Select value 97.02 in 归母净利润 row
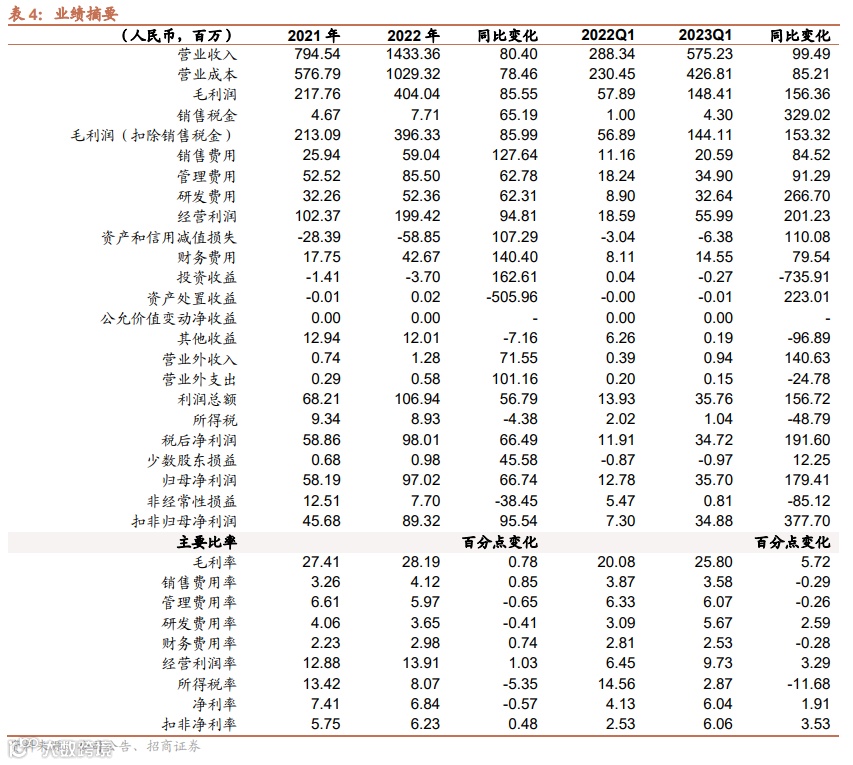Screen dimensions: 853x765 click(421, 480)
